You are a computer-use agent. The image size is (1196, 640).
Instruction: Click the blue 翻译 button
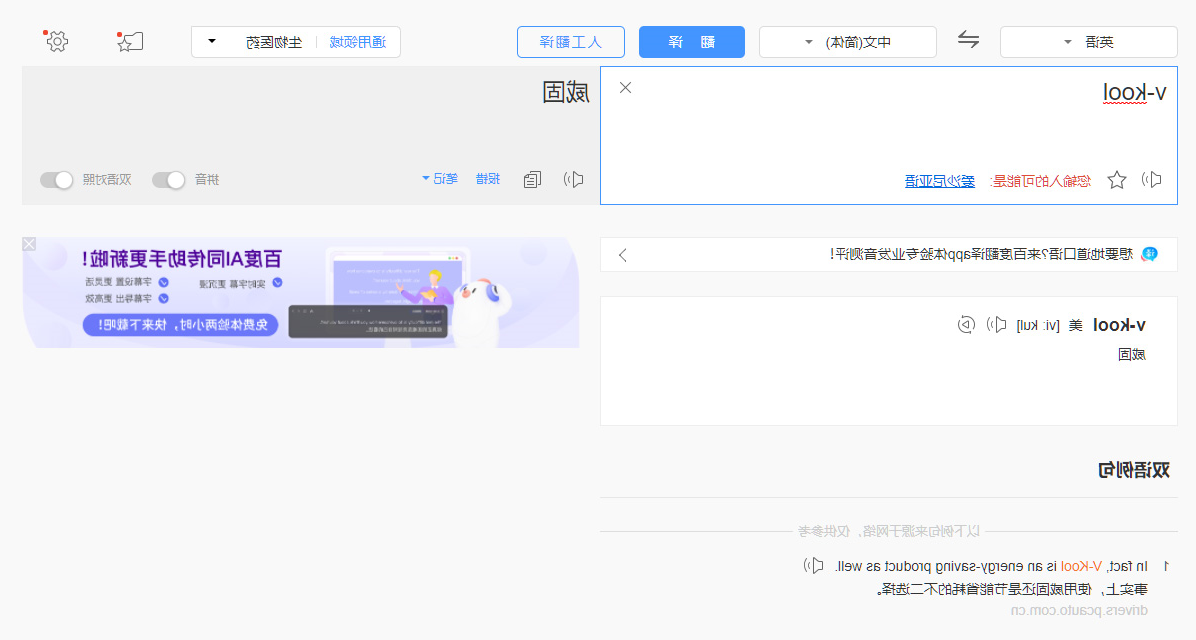(692, 42)
